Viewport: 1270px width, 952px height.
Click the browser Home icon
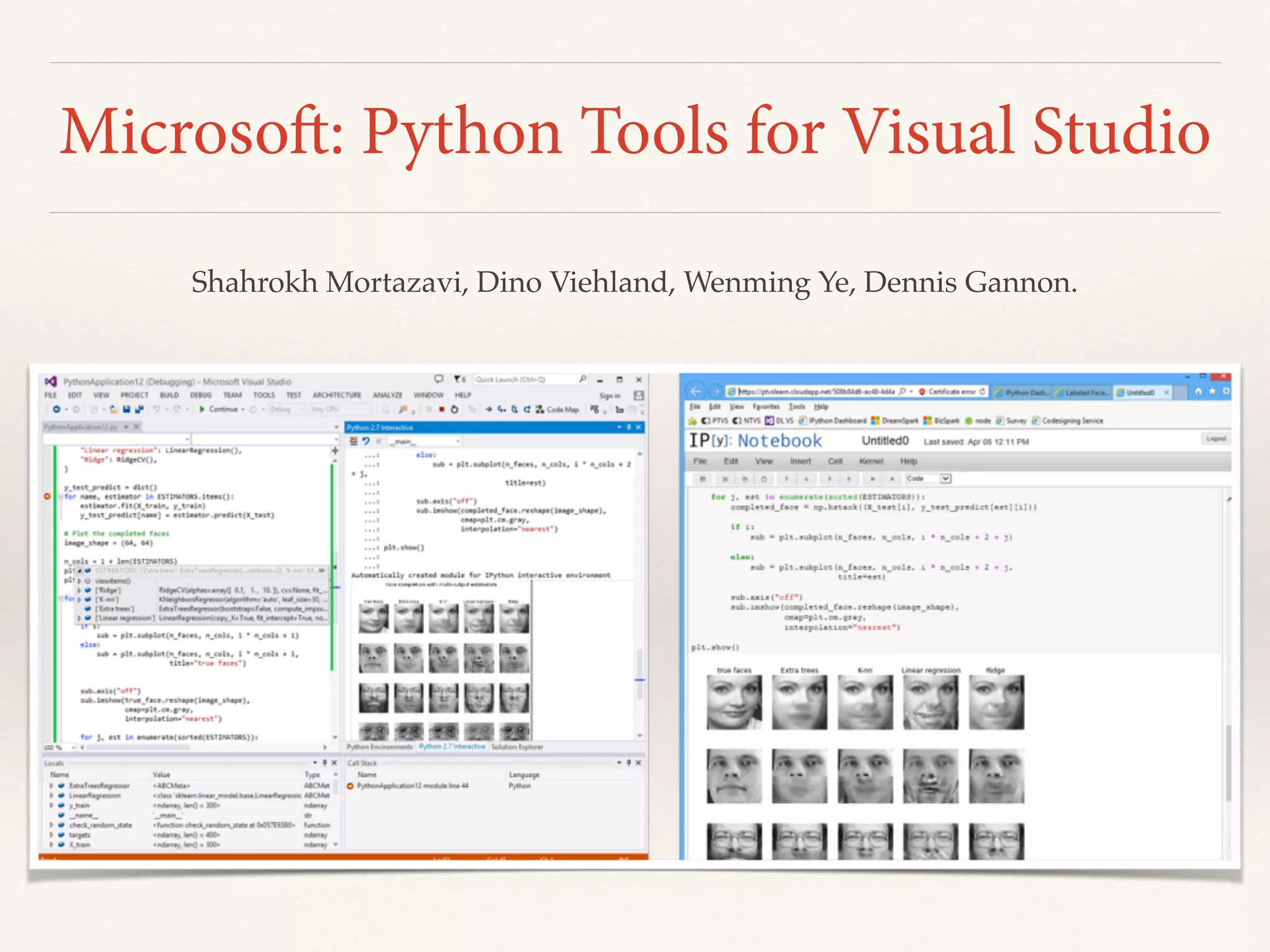[1198, 391]
